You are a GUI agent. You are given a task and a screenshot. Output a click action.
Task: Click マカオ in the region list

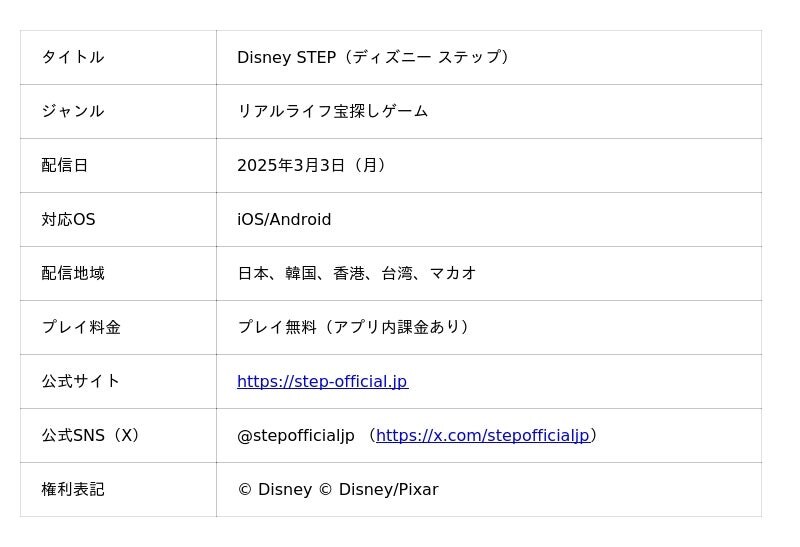tap(452, 273)
